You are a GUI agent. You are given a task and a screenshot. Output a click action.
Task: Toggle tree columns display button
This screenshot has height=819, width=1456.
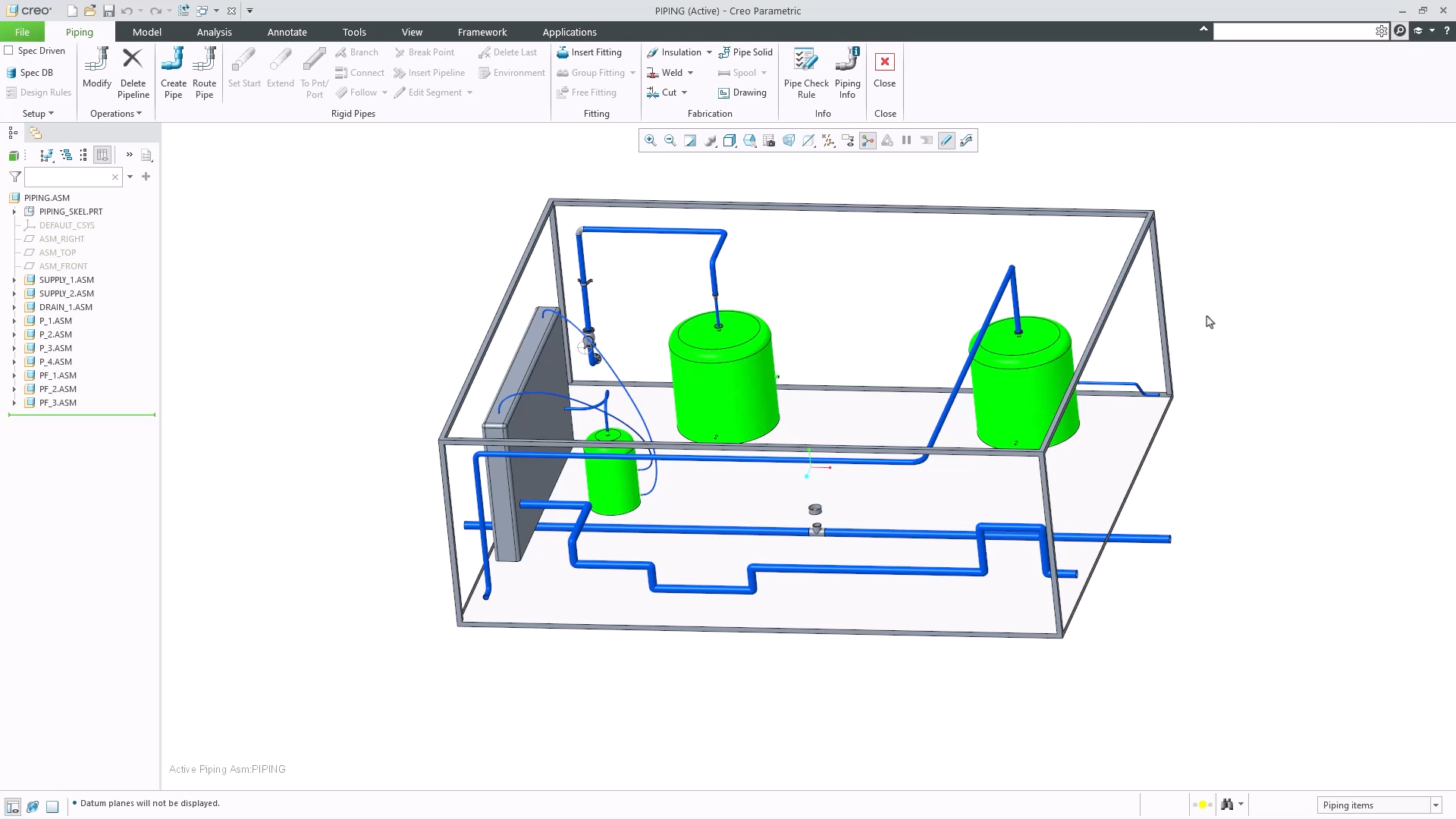click(102, 155)
